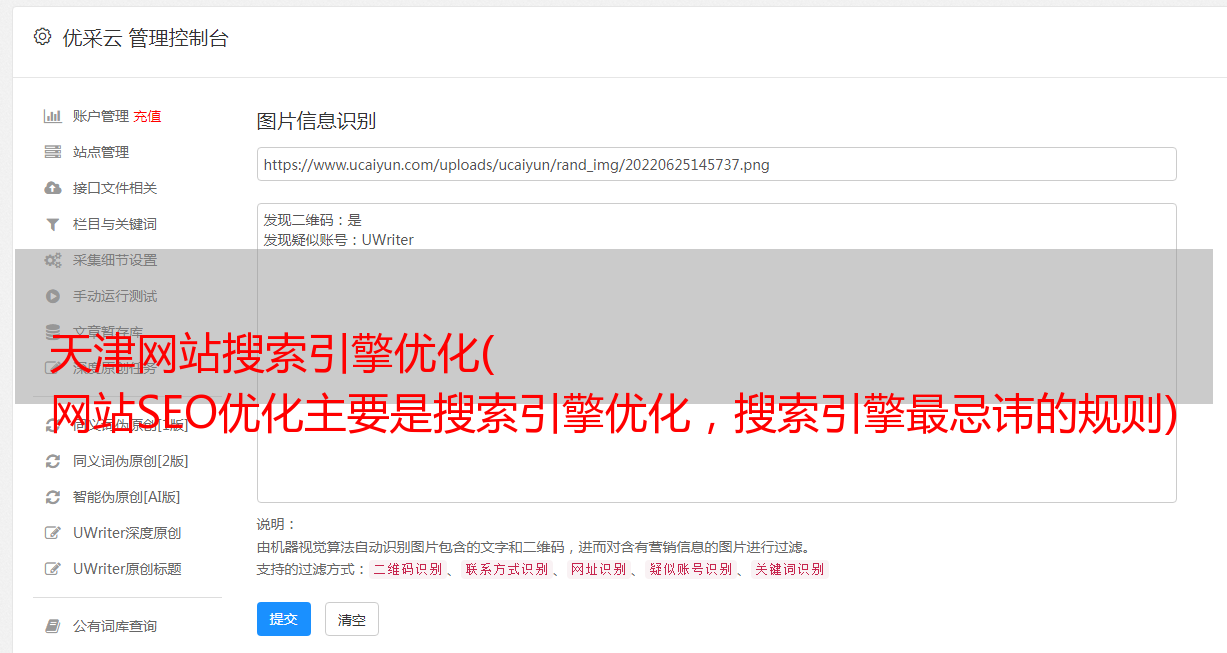Click the gears icon for 采集细节设置
Screen dimensions: 1227x653
[53, 260]
